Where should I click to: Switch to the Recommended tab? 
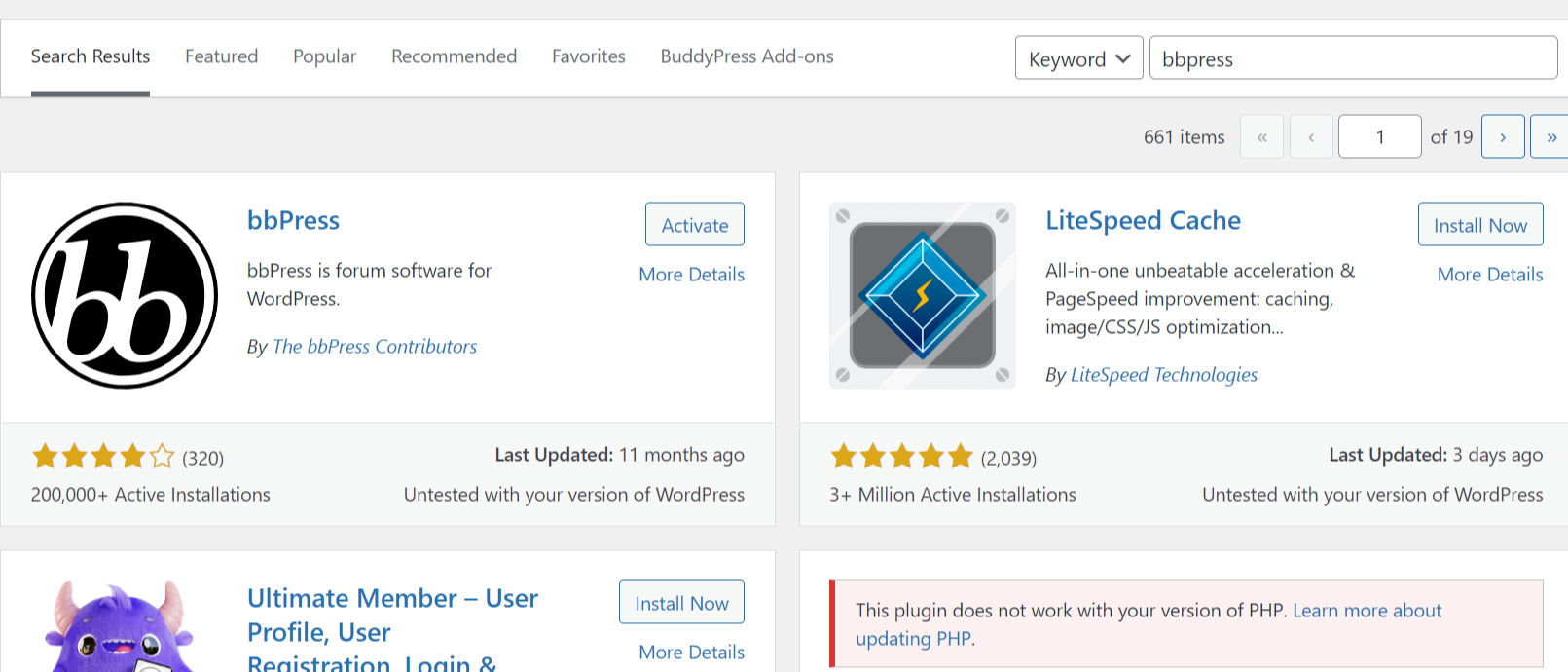click(x=454, y=56)
